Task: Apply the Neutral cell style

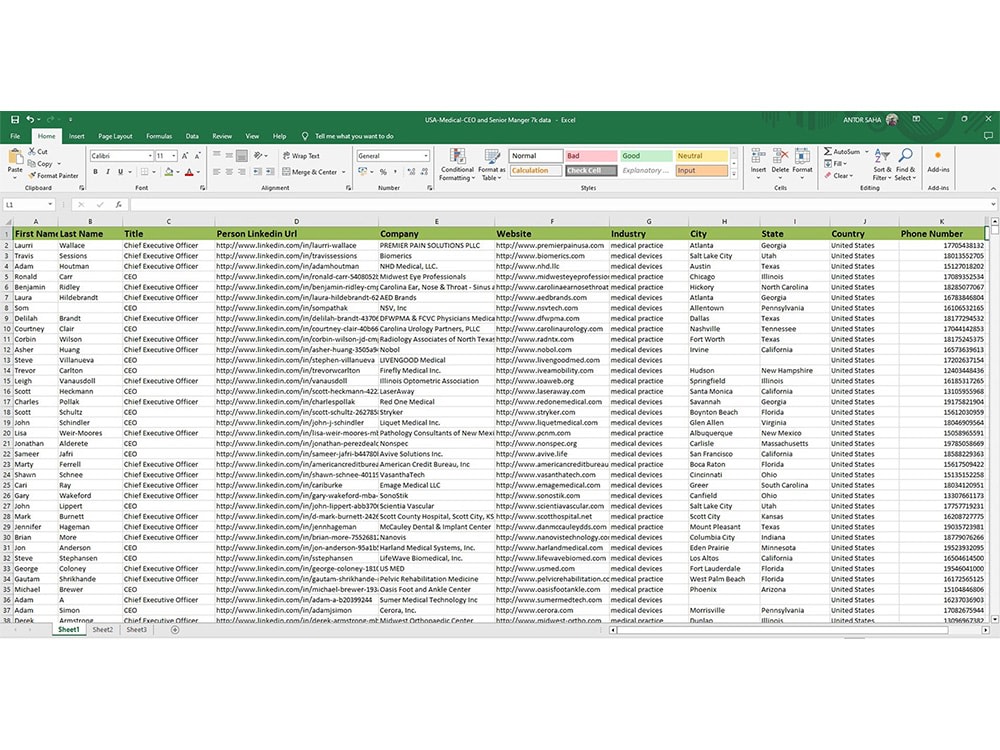Action: point(702,156)
